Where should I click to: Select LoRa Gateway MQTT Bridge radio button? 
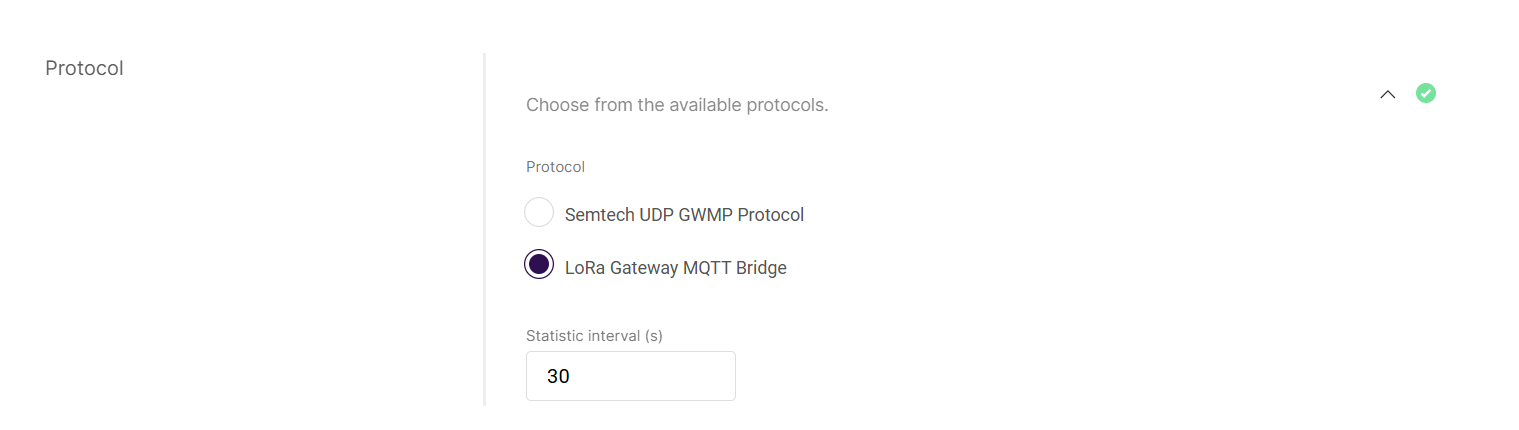pyautogui.click(x=539, y=264)
